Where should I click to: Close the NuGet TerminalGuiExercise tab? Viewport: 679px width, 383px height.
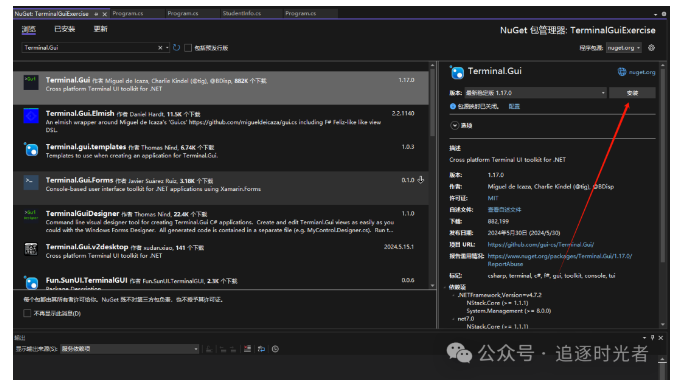pyautogui.click(x=104, y=14)
